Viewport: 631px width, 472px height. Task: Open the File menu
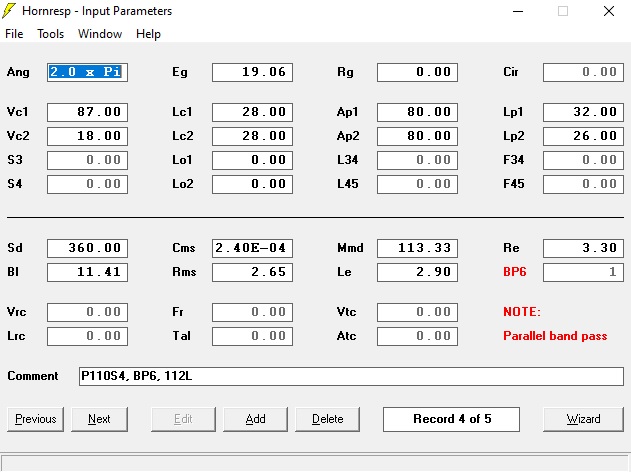[x=14, y=34]
